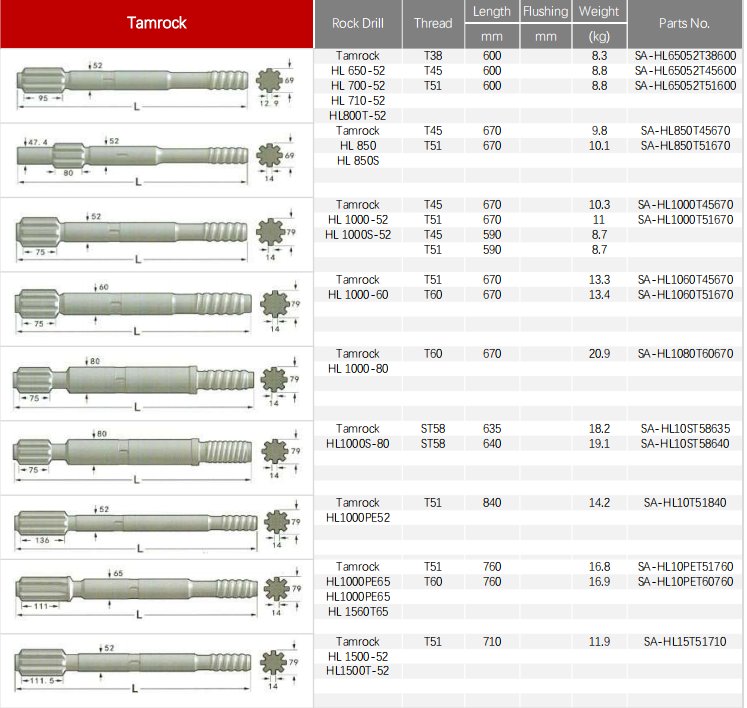Click the HL 1560T65 row shank adapter drawing
The image size is (747, 708).
[158, 594]
